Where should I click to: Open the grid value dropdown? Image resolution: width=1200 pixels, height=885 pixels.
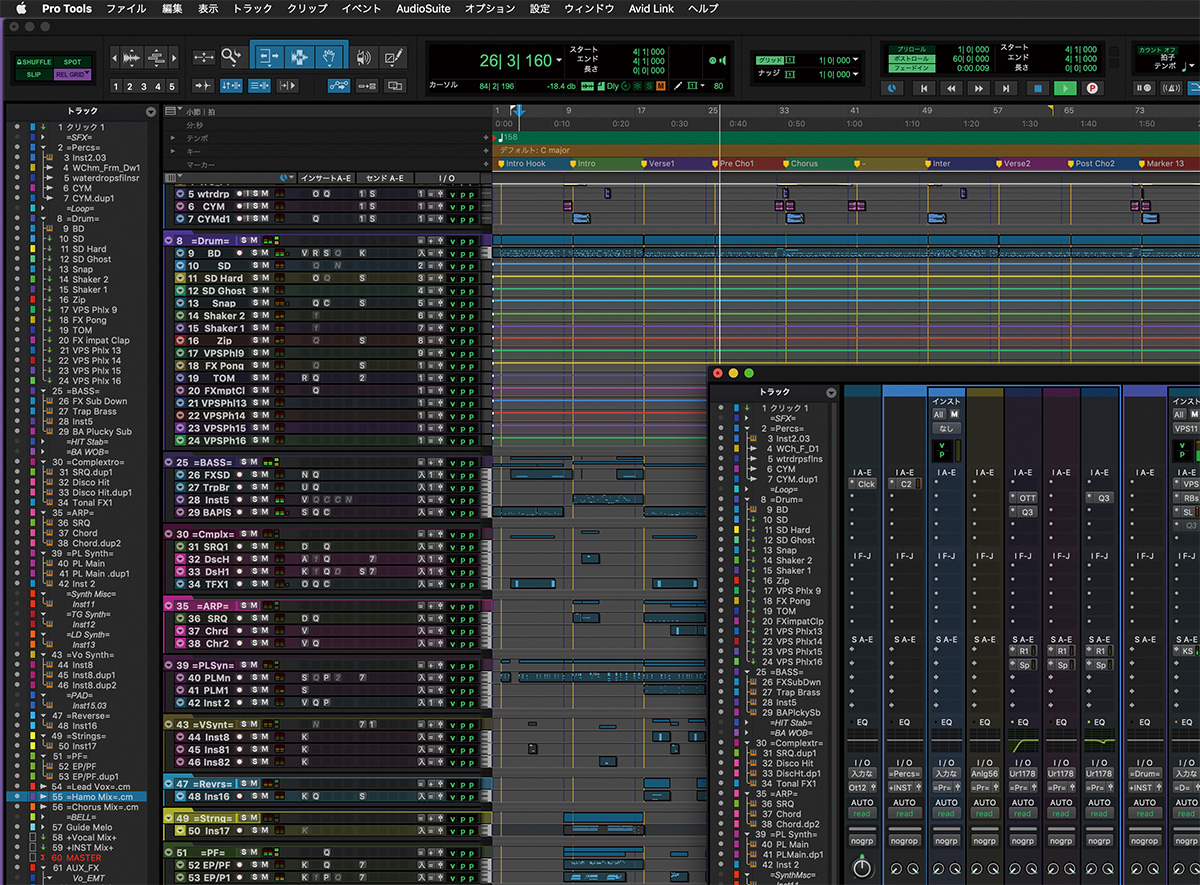pos(855,61)
